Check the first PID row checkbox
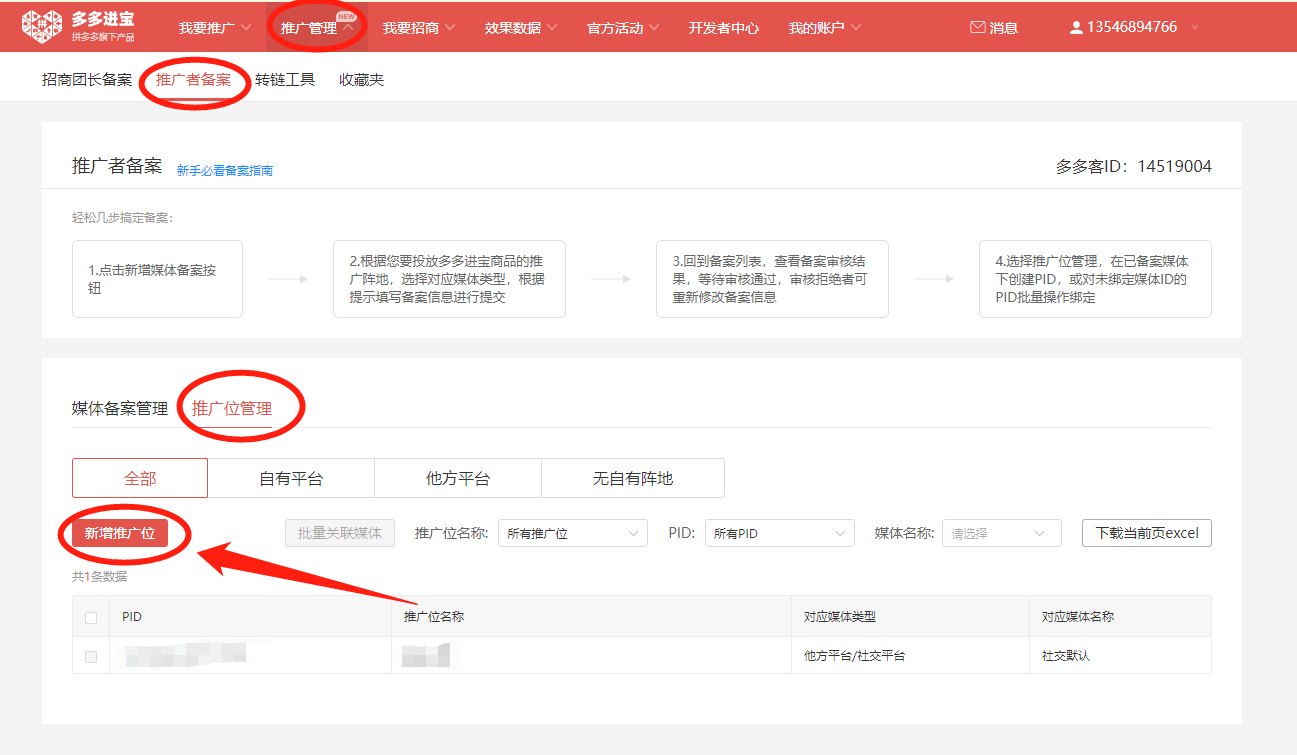Screen dimensions: 1297x755 91,657
